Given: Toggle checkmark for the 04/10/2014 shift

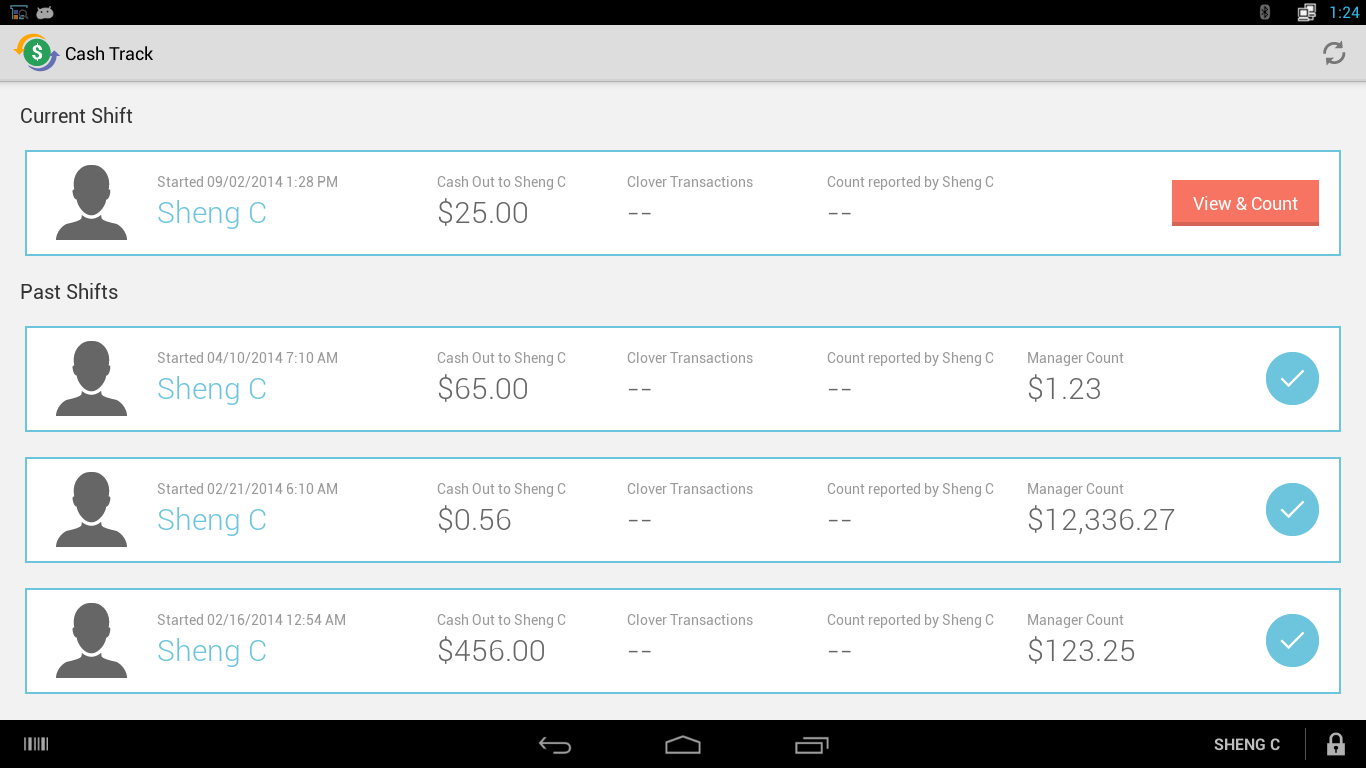Looking at the screenshot, I should (x=1292, y=379).
